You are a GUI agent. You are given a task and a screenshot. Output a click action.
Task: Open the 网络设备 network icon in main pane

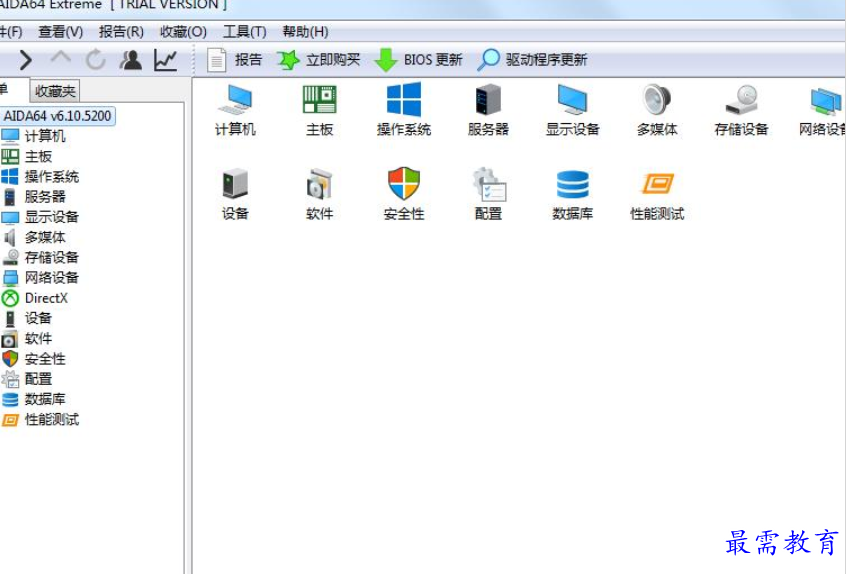(x=823, y=110)
